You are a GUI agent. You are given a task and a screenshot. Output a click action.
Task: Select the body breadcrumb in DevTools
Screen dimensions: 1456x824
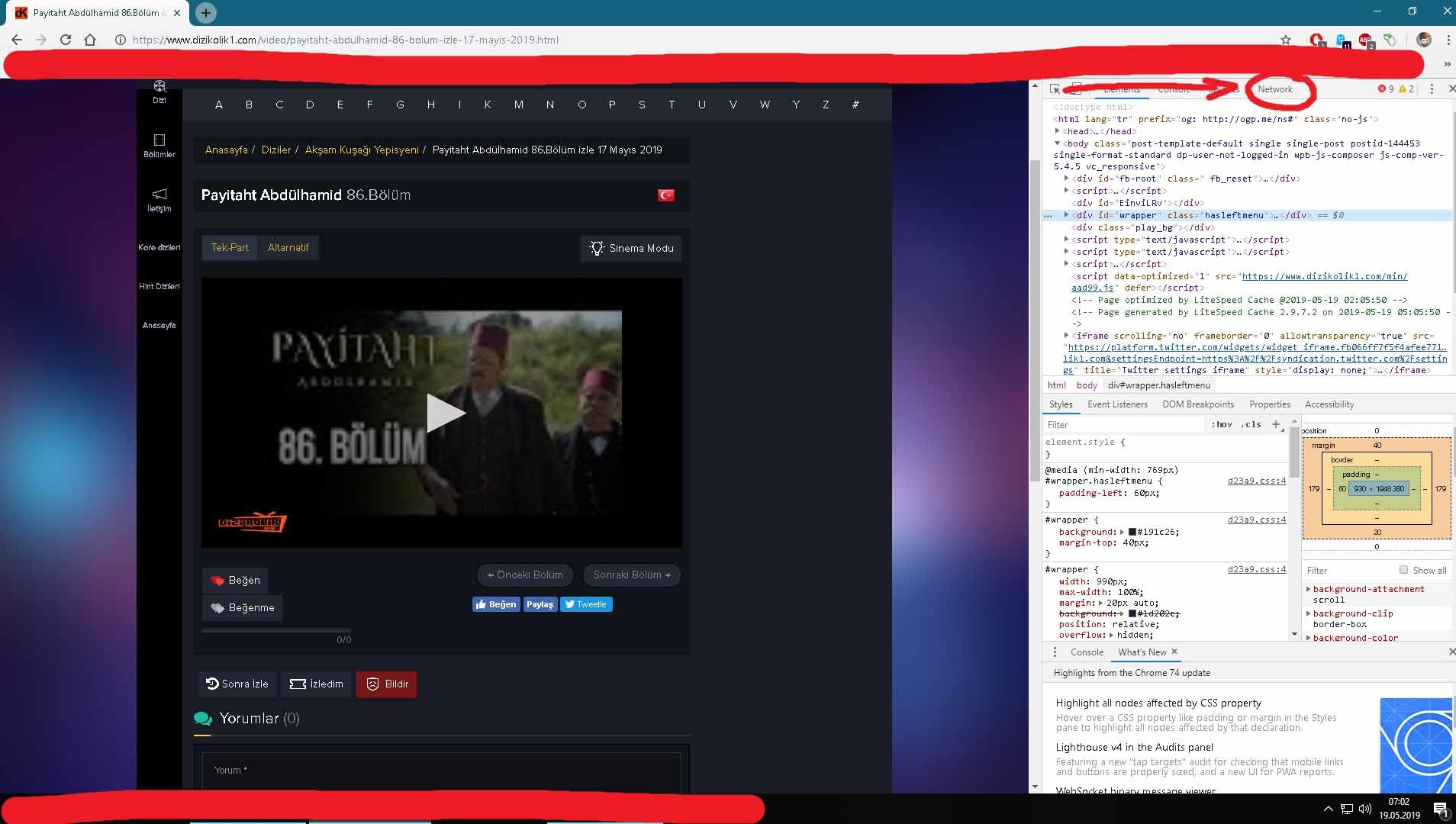pyautogui.click(x=1087, y=385)
